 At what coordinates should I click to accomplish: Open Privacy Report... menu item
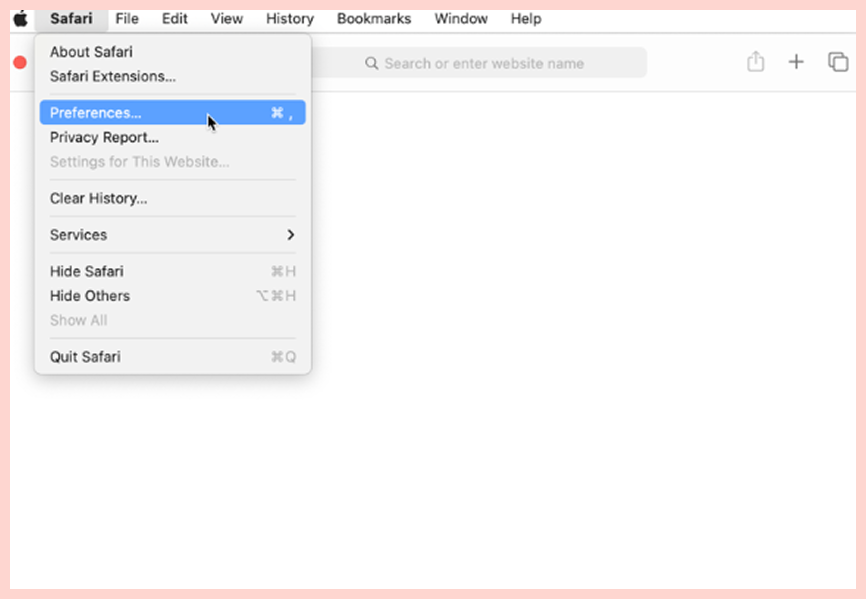tap(104, 137)
